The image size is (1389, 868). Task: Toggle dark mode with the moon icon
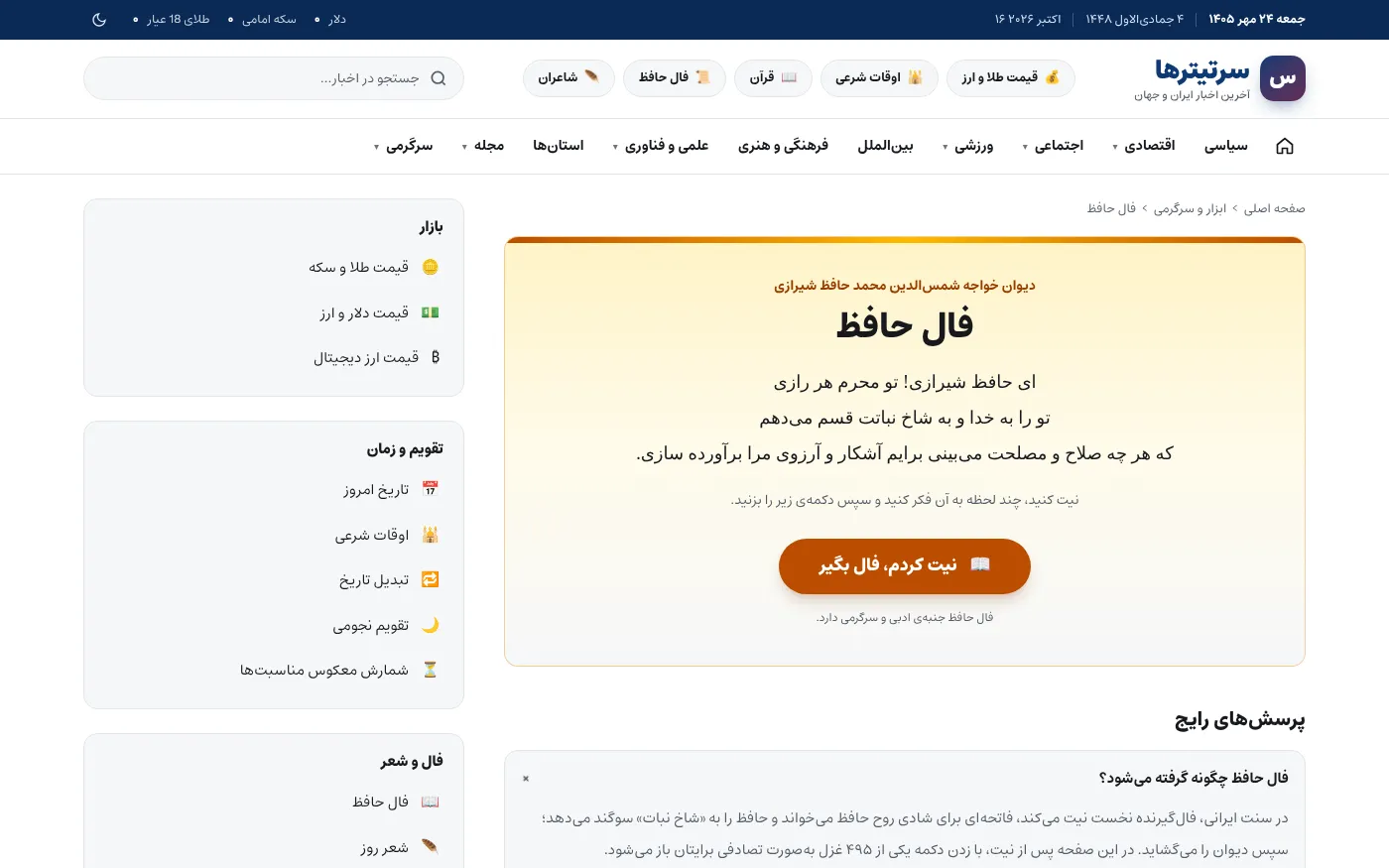tap(99, 20)
